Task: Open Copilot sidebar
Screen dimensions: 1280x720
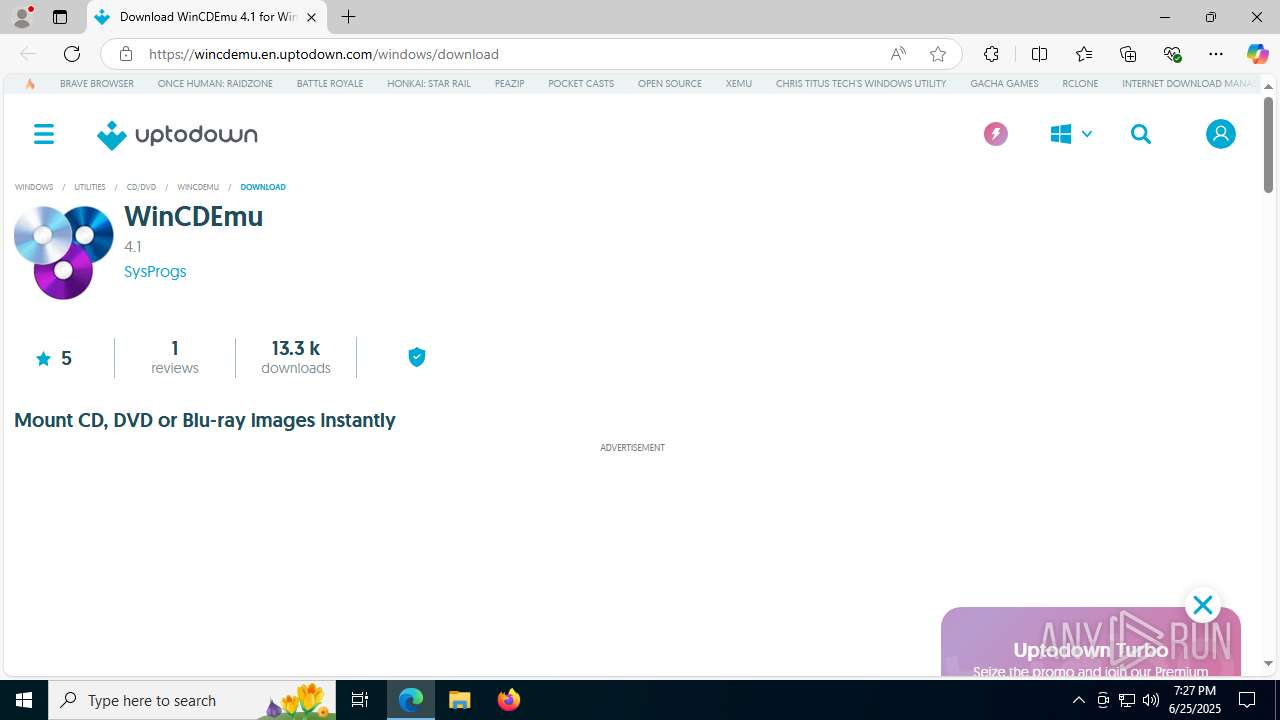Action: pyautogui.click(x=1257, y=54)
